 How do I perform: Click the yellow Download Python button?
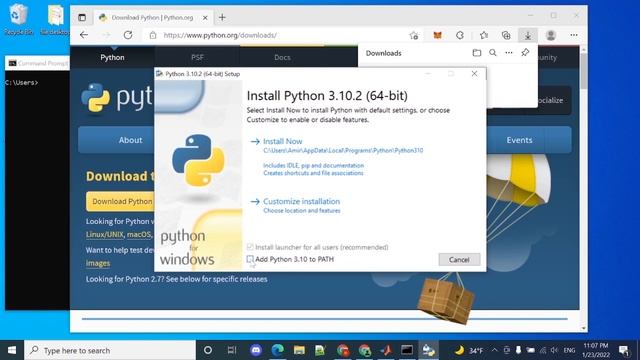[x=120, y=201]
